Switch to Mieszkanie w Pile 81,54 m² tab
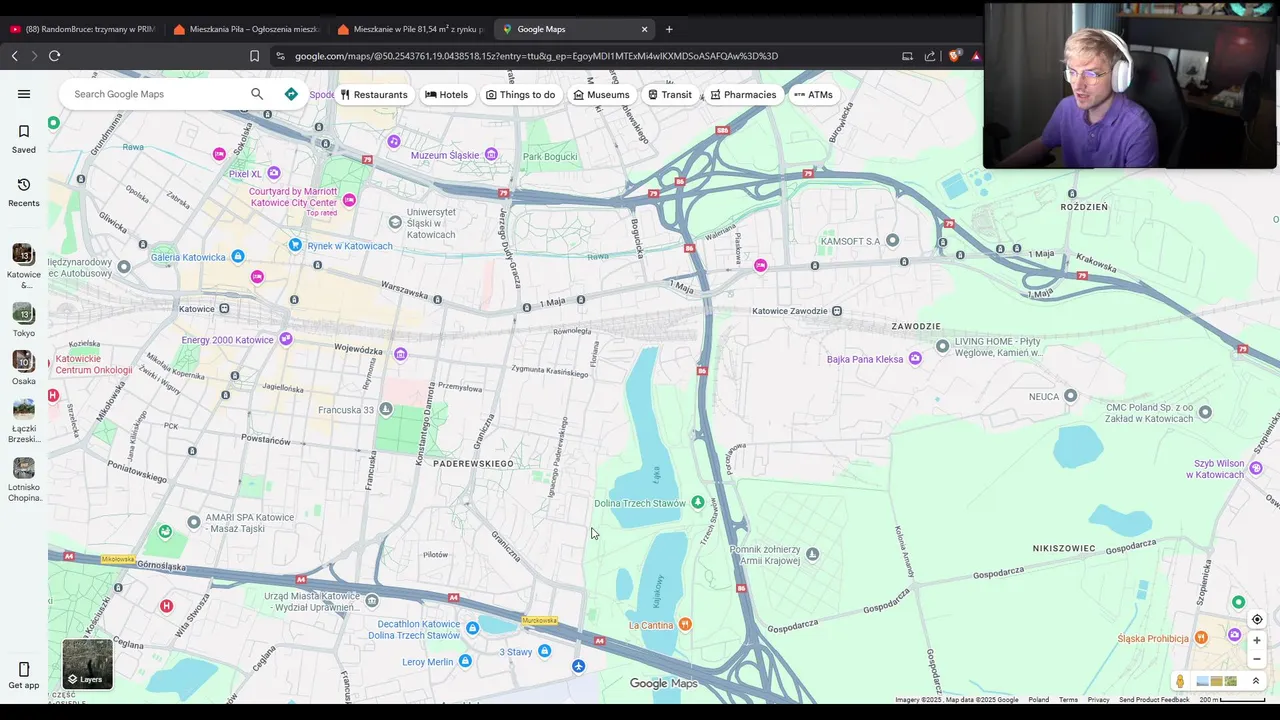The height and width of the screenshot is (720, 1280). pos(410,29)
